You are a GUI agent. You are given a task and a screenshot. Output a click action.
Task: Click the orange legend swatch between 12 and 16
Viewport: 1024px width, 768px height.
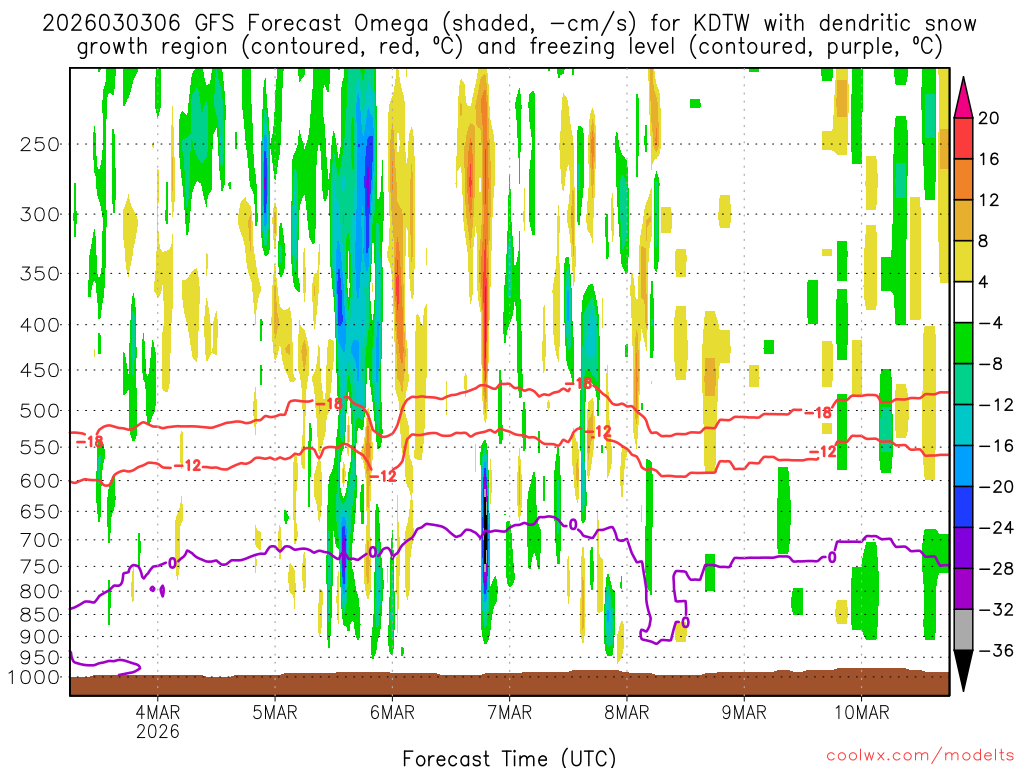[x=964, y=180]
